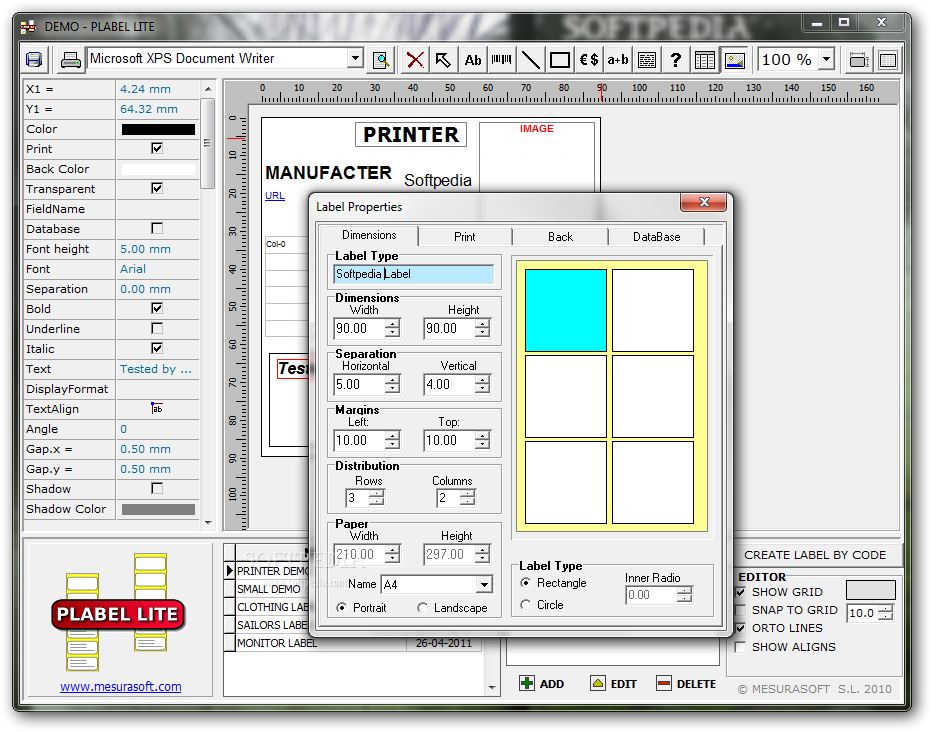Screen dimensions: 932x732
Task: Click the URL link on label canvas
Action: (275, 195)
